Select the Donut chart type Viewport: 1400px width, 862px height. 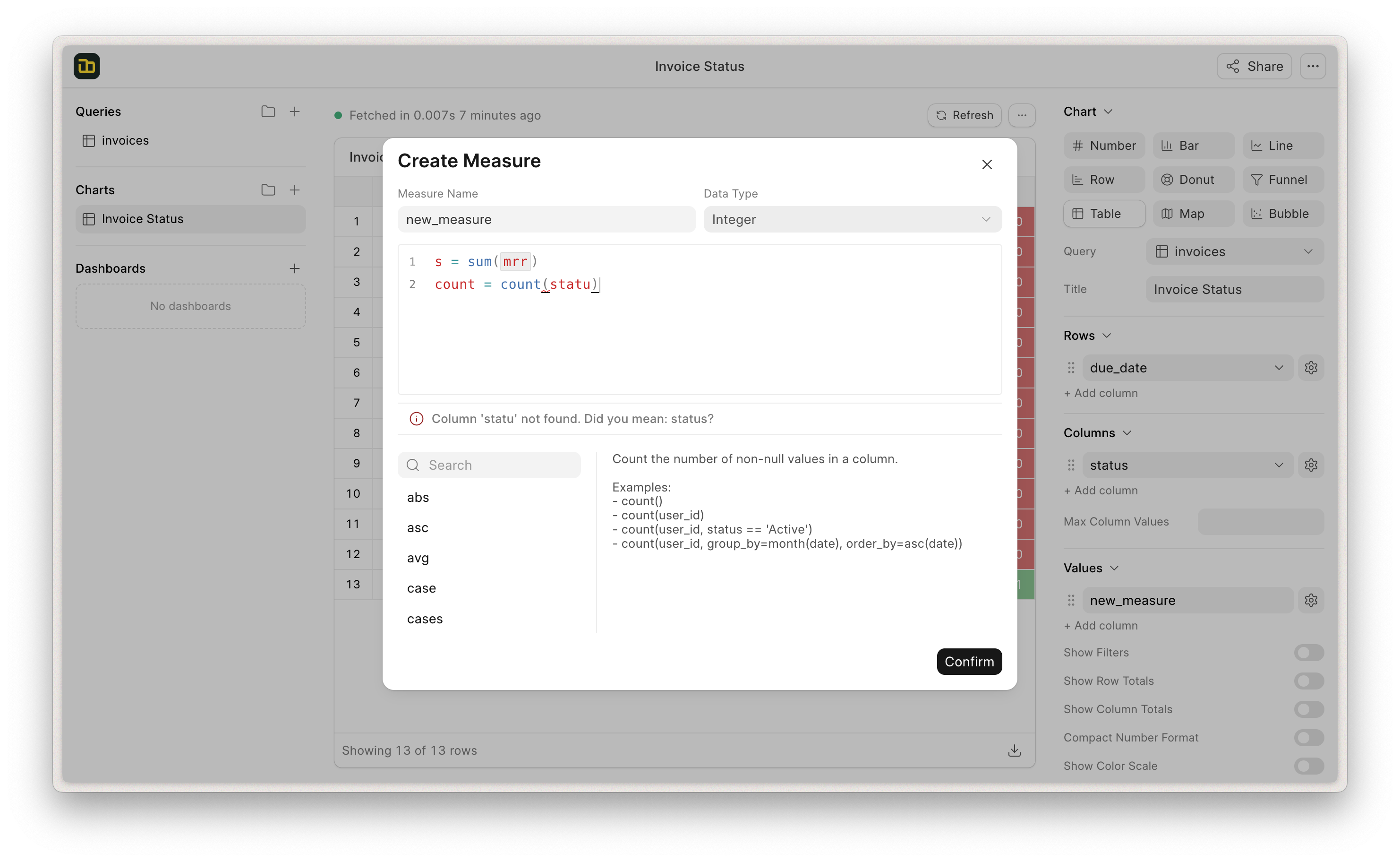(x=1193, y=180)
